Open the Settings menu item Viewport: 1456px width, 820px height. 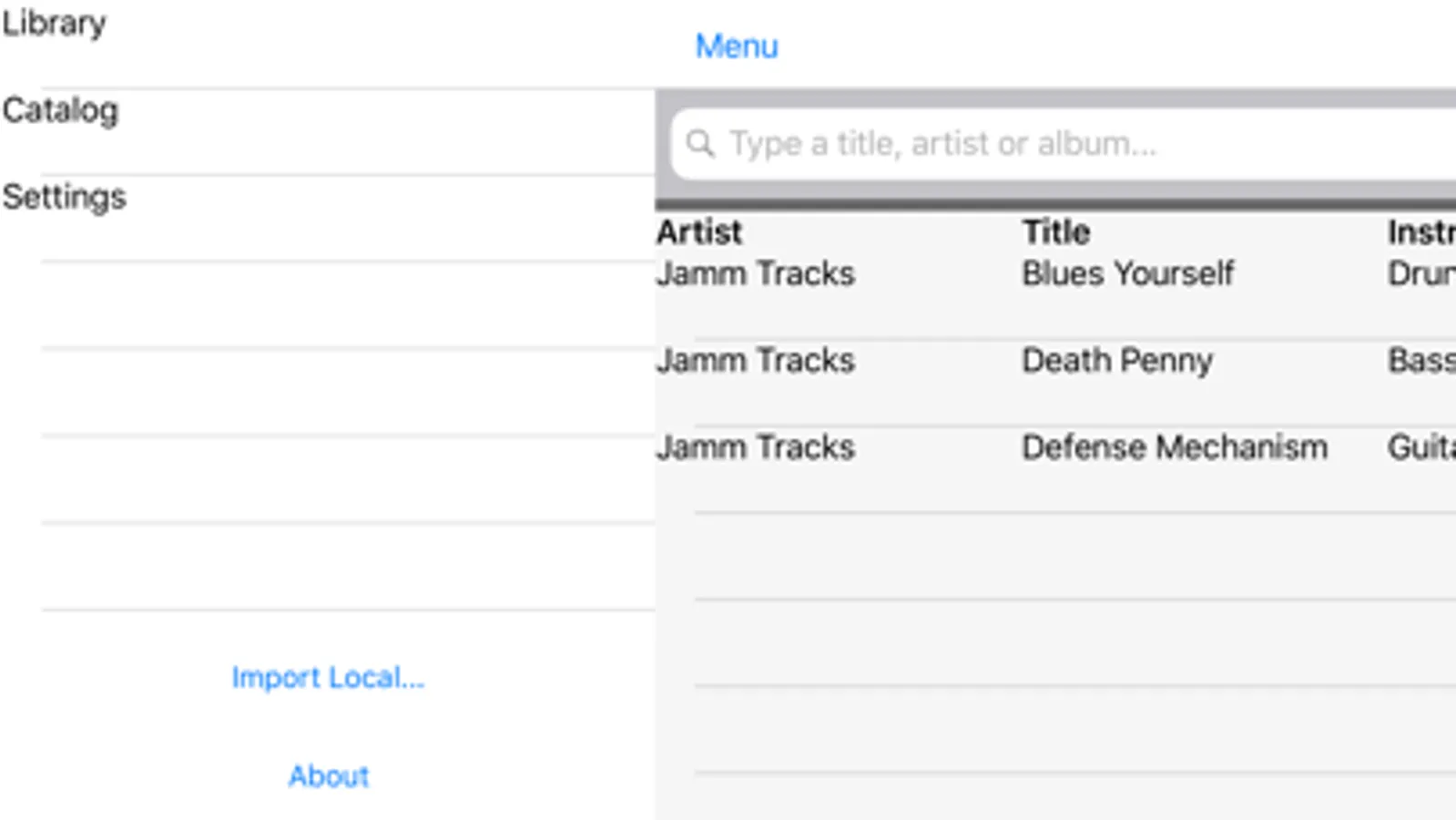pyautogui.click(x=64, y=197)
